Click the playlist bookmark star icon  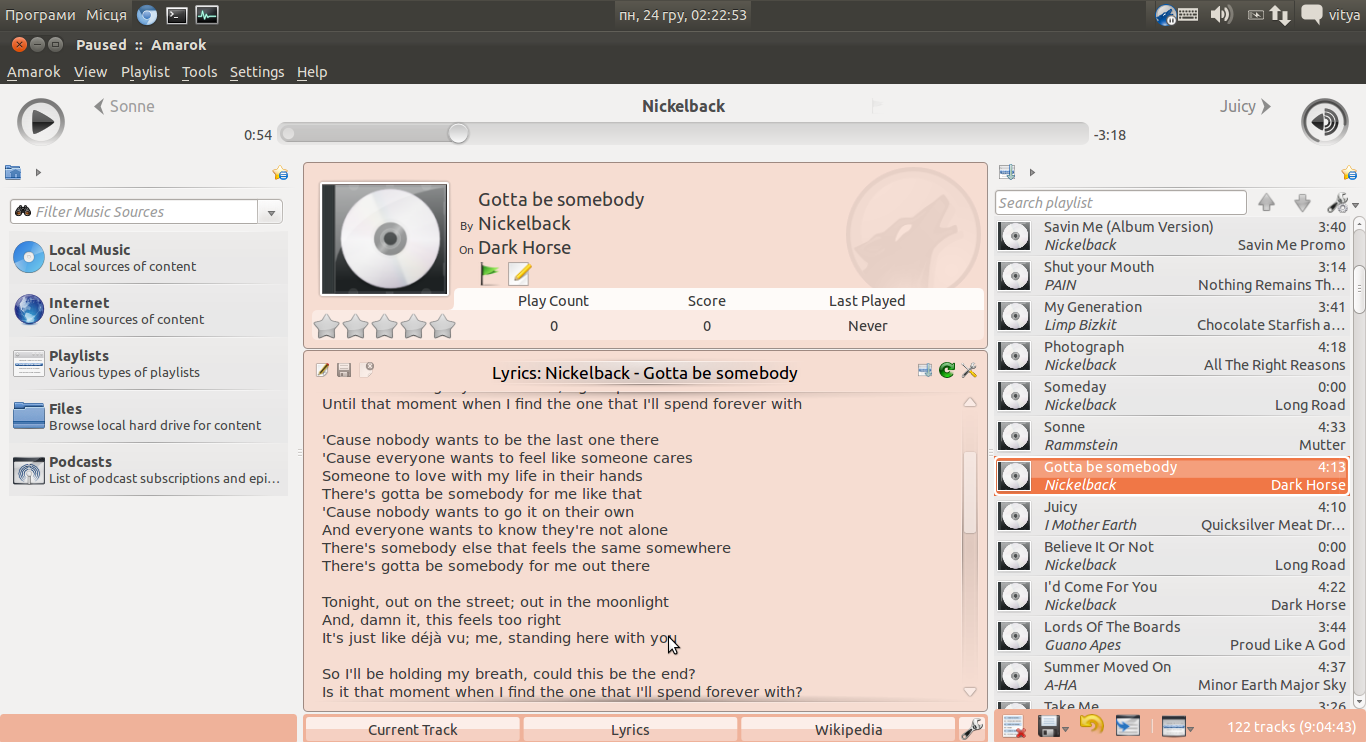[x=1349, y=173]
